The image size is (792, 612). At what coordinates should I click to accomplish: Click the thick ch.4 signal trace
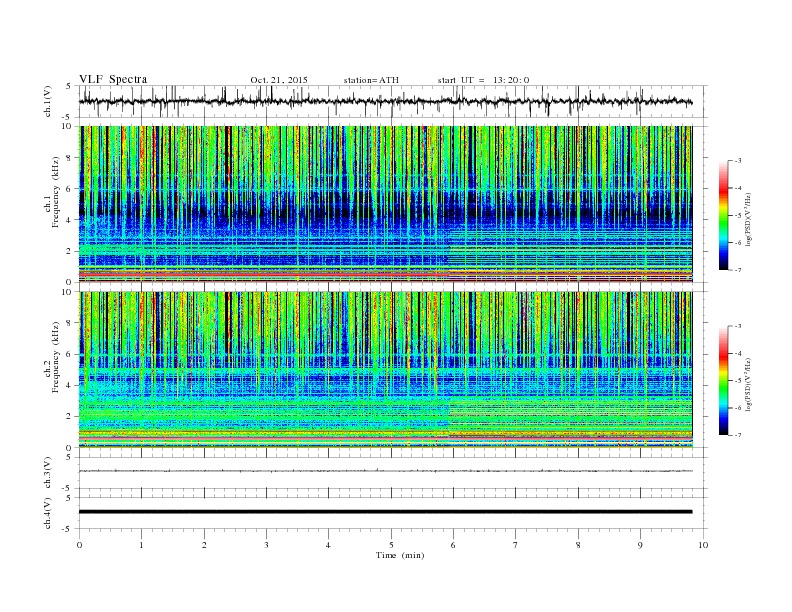coord(386,512)
